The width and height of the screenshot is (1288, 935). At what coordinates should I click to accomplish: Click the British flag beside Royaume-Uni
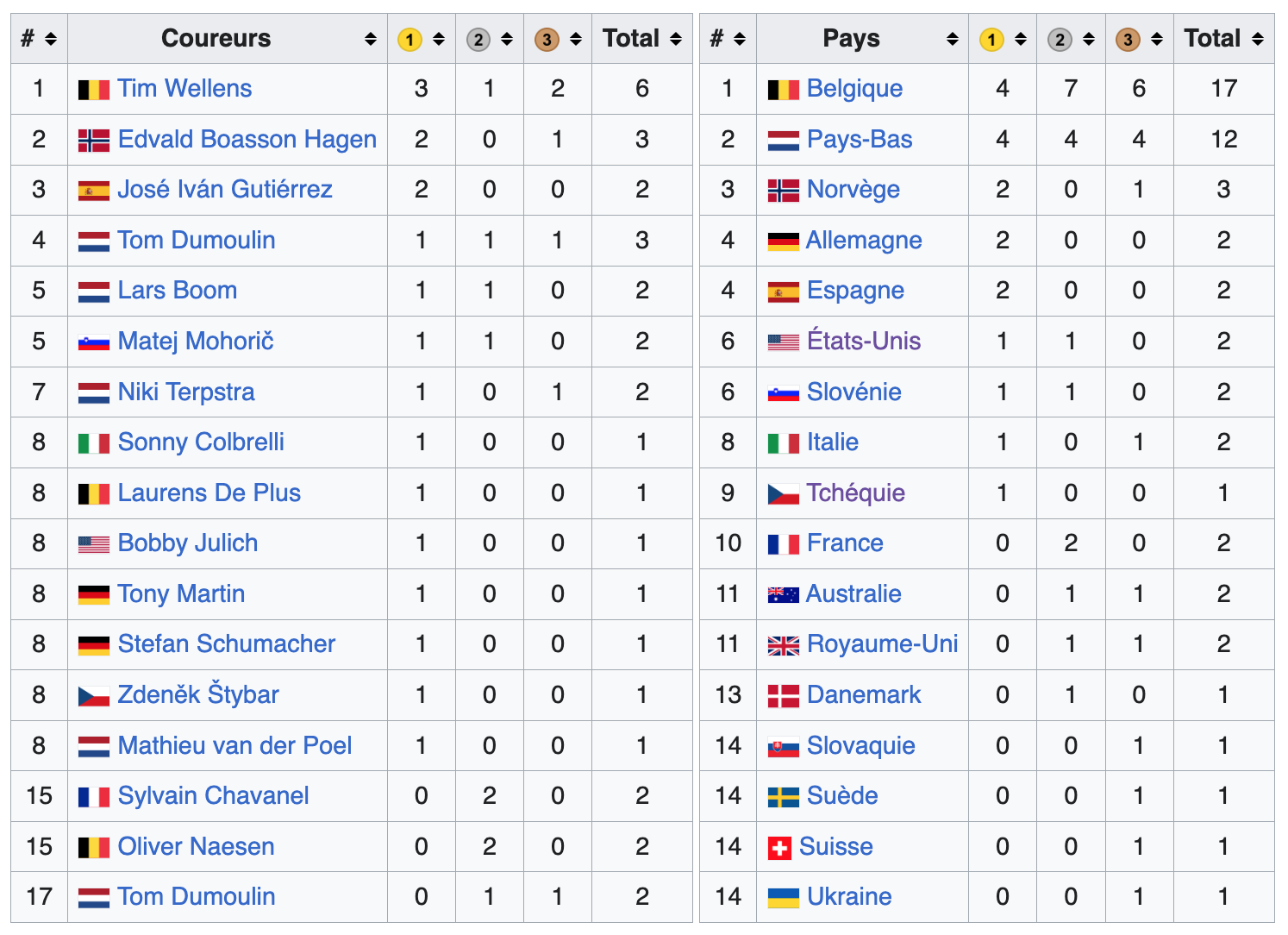pyautogui.click(x=783, y=645)
